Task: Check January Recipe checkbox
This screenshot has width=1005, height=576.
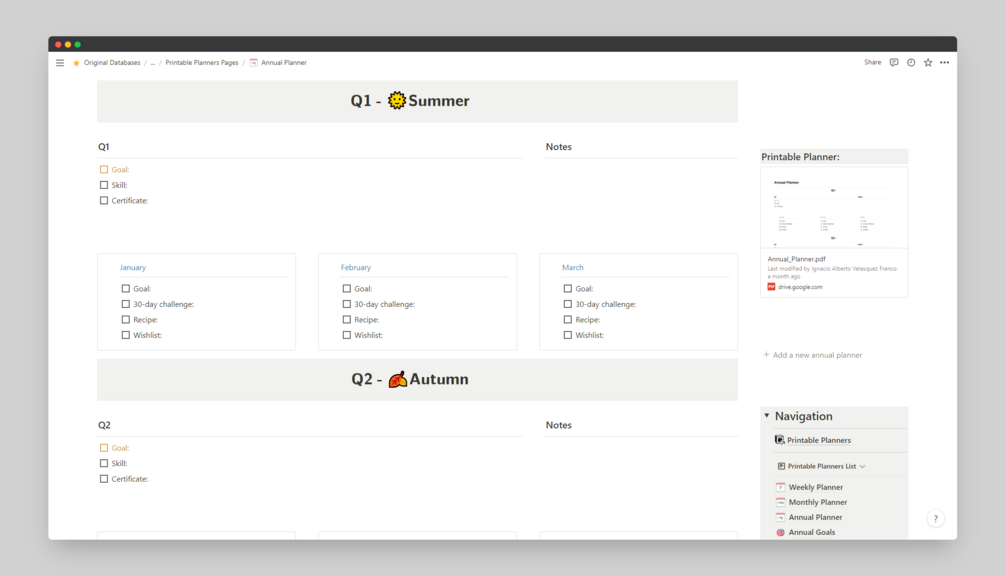Action: (x=126, y=320)
